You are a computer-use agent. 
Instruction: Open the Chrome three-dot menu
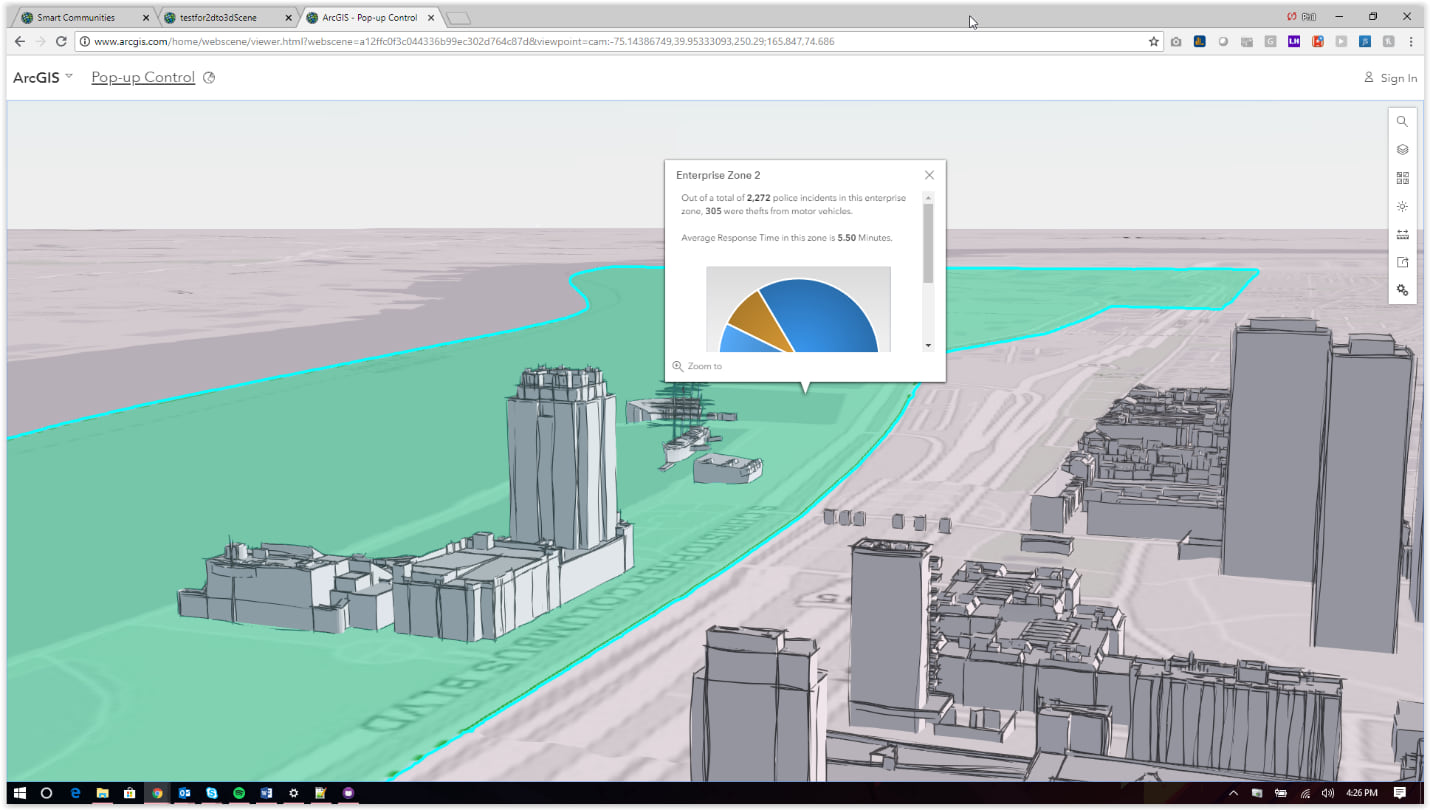pyautogui.click(x=1411, y=41)
